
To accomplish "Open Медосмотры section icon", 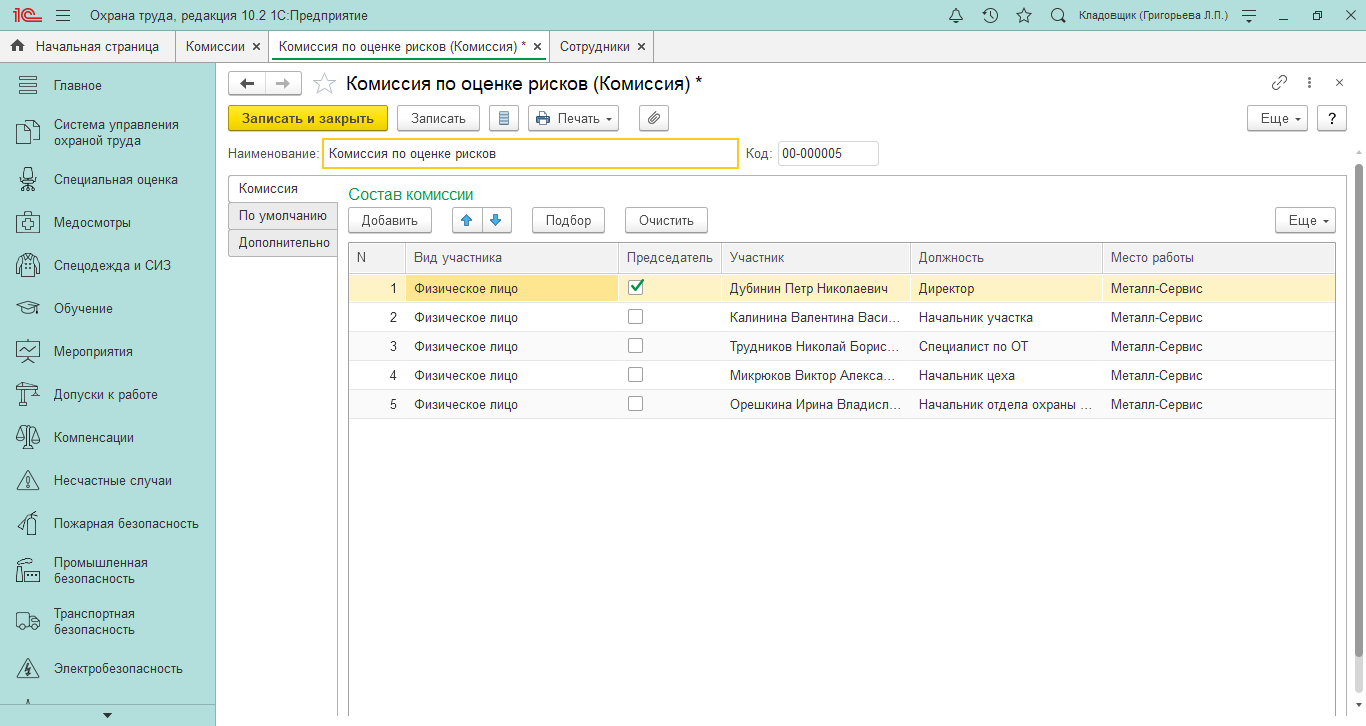I will tap(28, 222).
